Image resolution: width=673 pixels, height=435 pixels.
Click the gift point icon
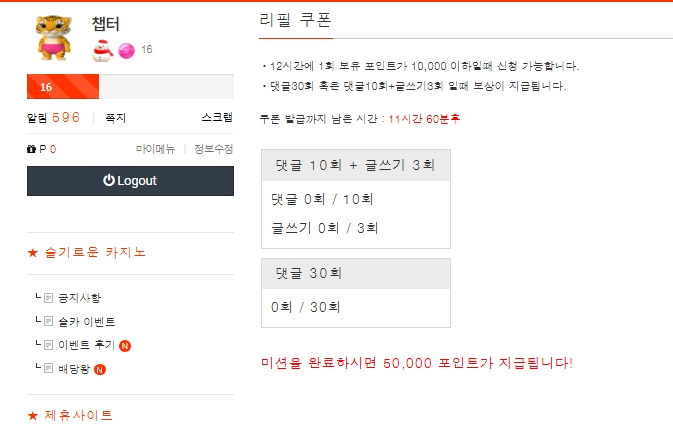(32, 149)
